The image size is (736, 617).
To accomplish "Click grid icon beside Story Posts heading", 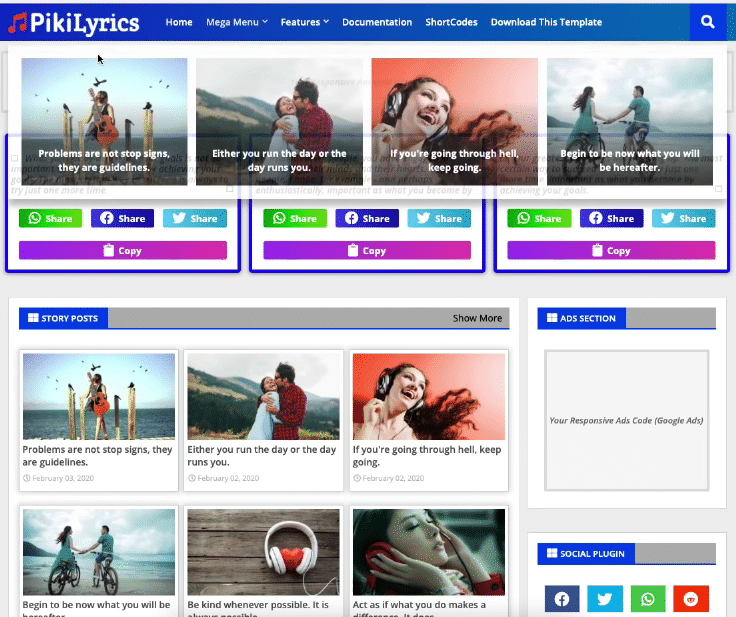I will point(33,318).
